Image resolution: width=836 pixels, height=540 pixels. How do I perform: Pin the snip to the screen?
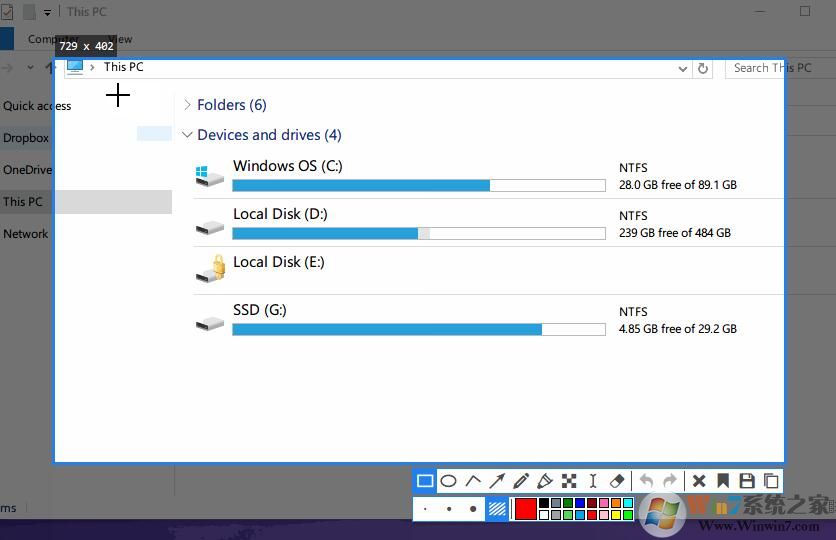(723, 481)
